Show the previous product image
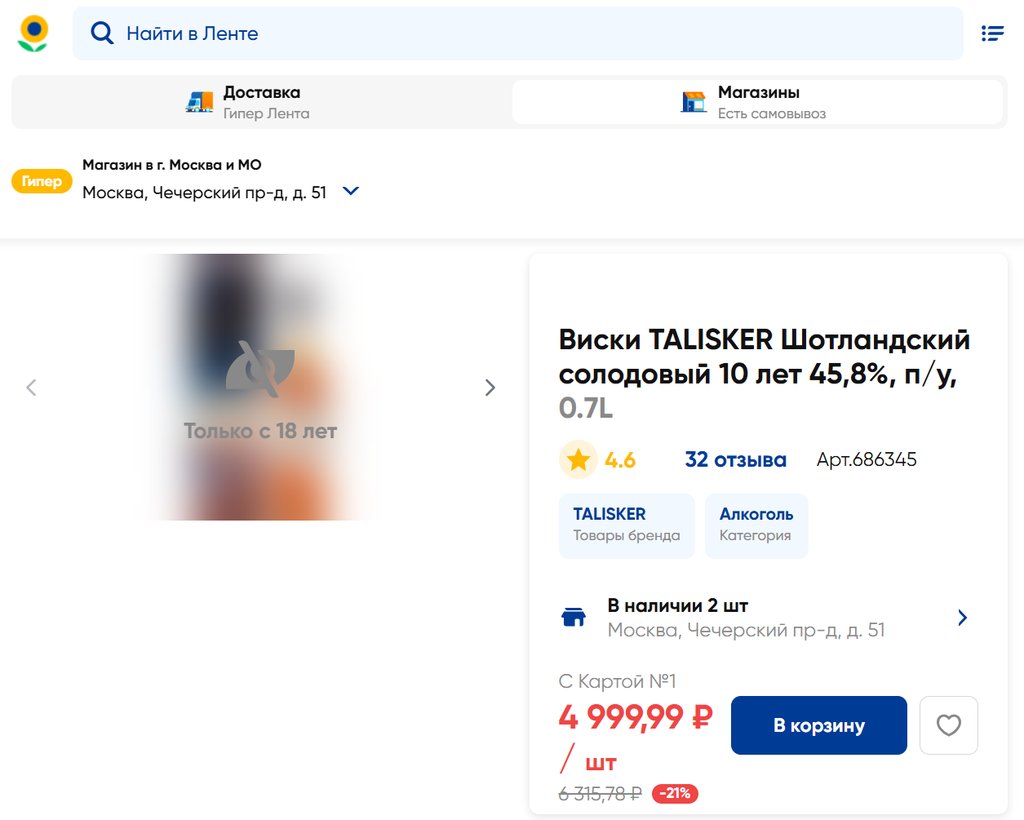This screenshot has height=820, width=1024. [31, 388]
